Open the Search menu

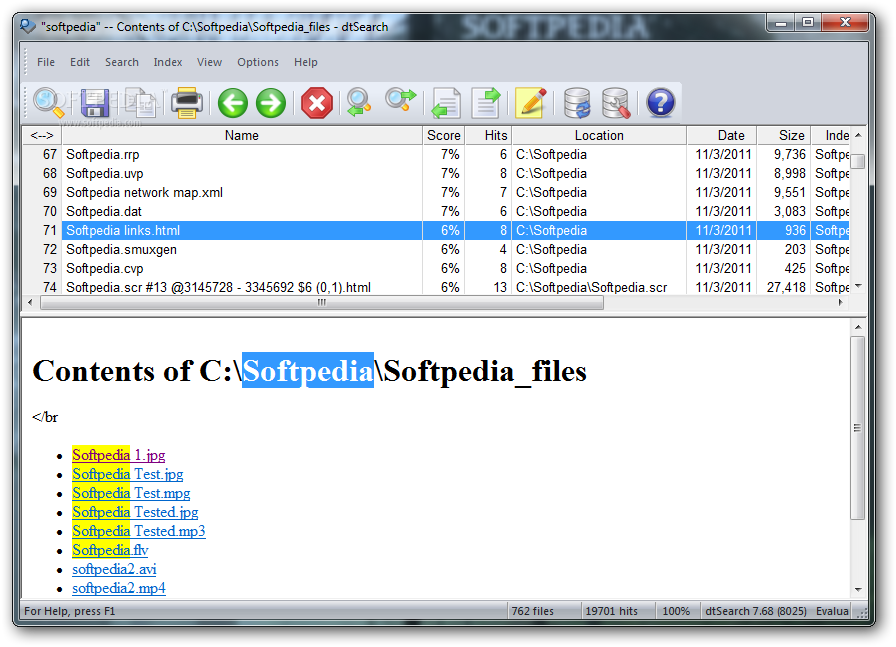(x=122, y=62)
